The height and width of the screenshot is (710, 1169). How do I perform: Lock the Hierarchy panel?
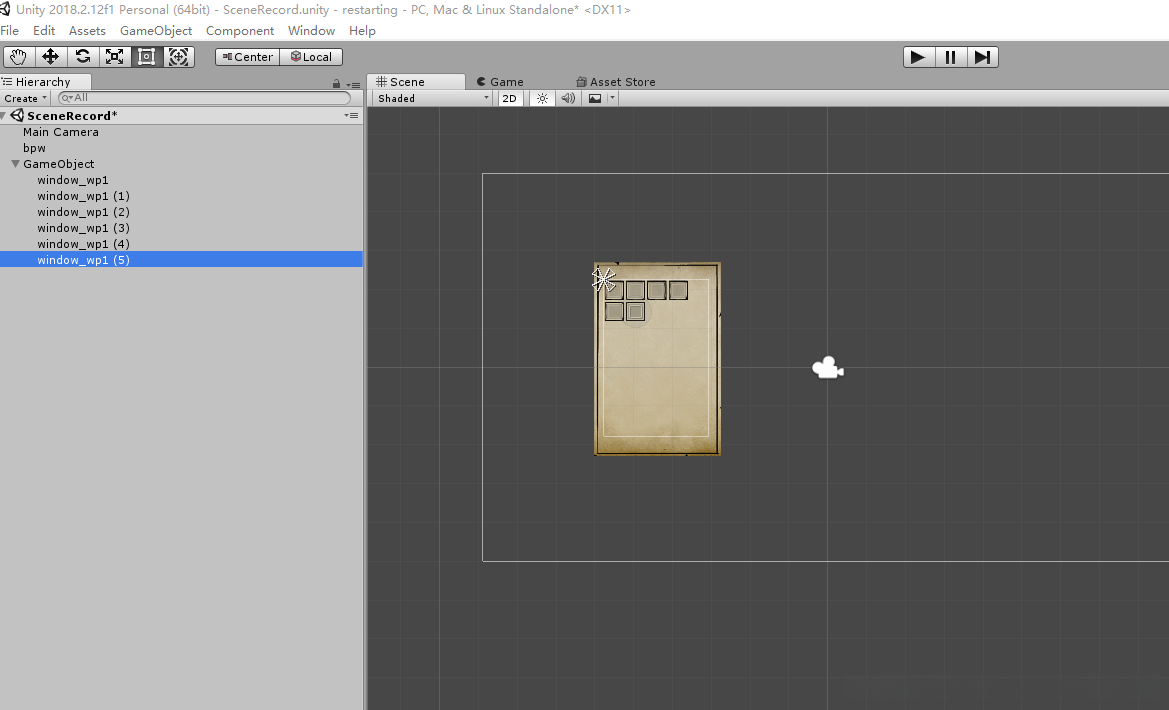[x=337, y=84]
